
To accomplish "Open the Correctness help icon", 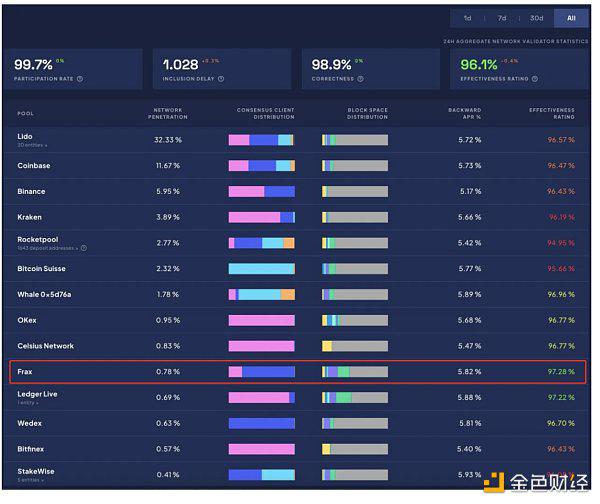I will tap(360, 79).
